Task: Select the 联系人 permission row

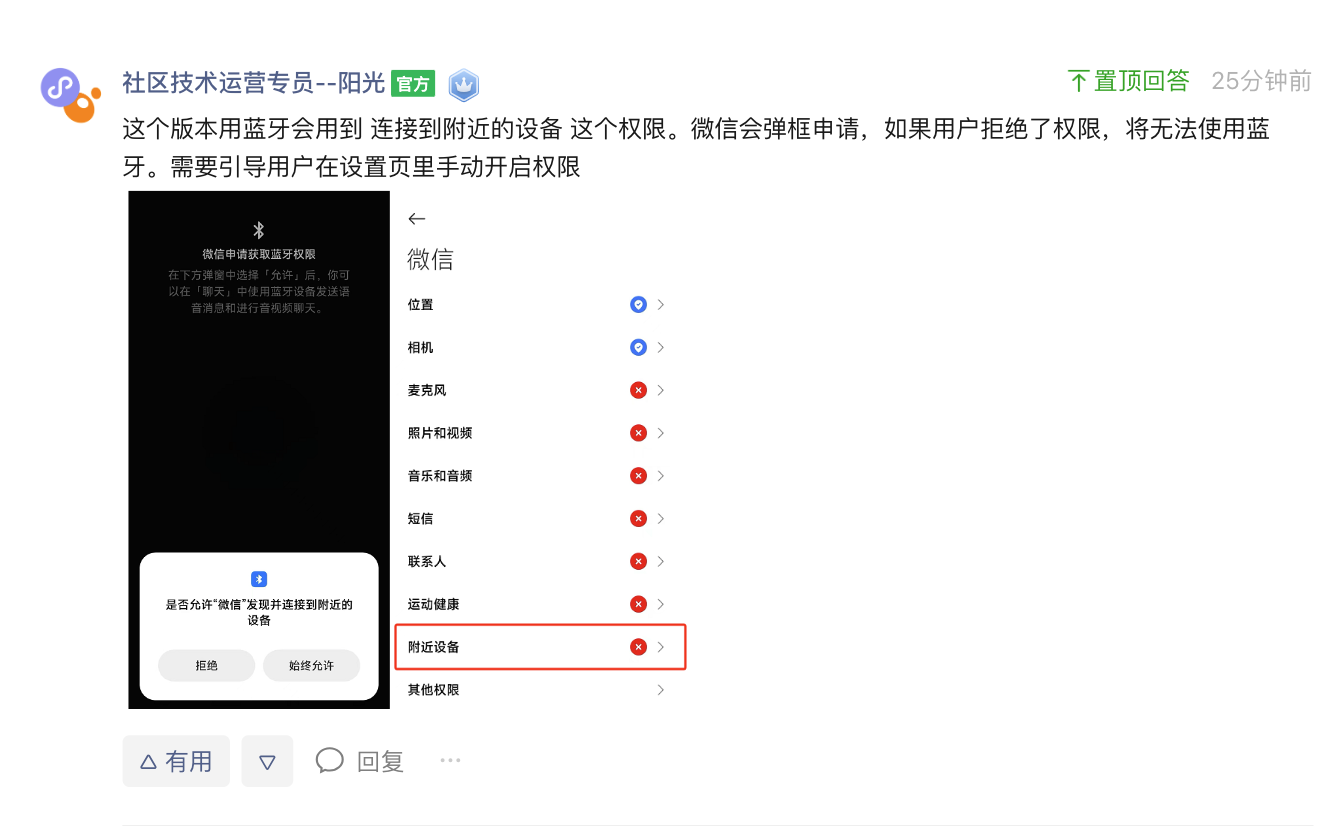Action: [537, 561]
